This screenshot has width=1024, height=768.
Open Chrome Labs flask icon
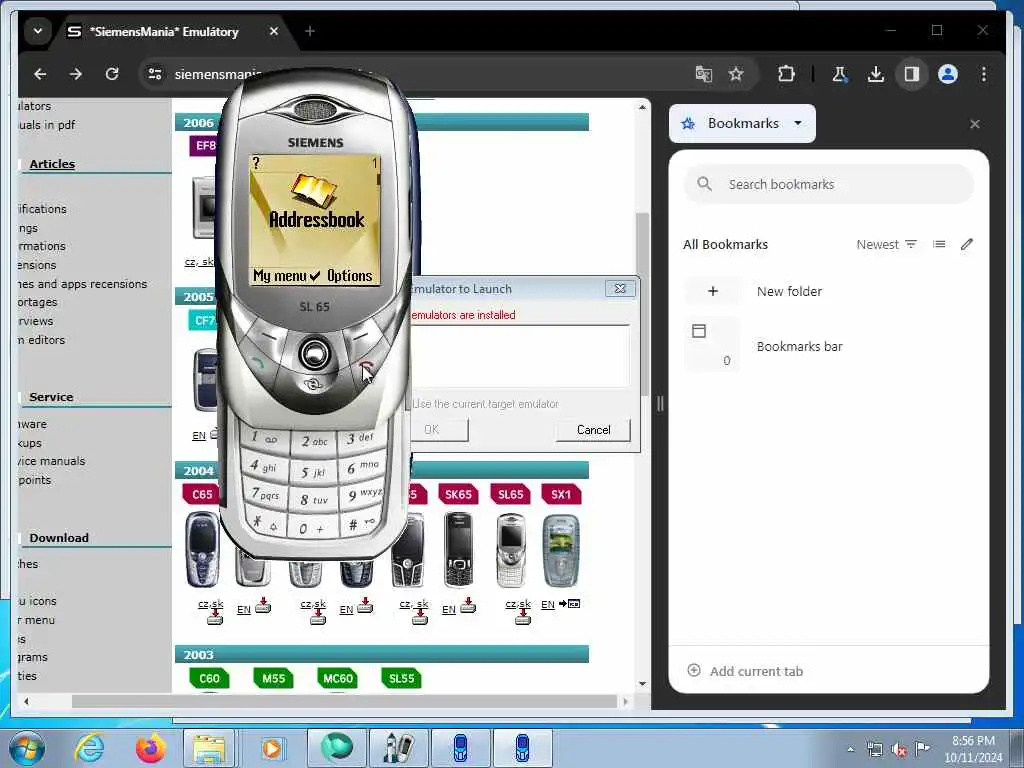[839, 74]
